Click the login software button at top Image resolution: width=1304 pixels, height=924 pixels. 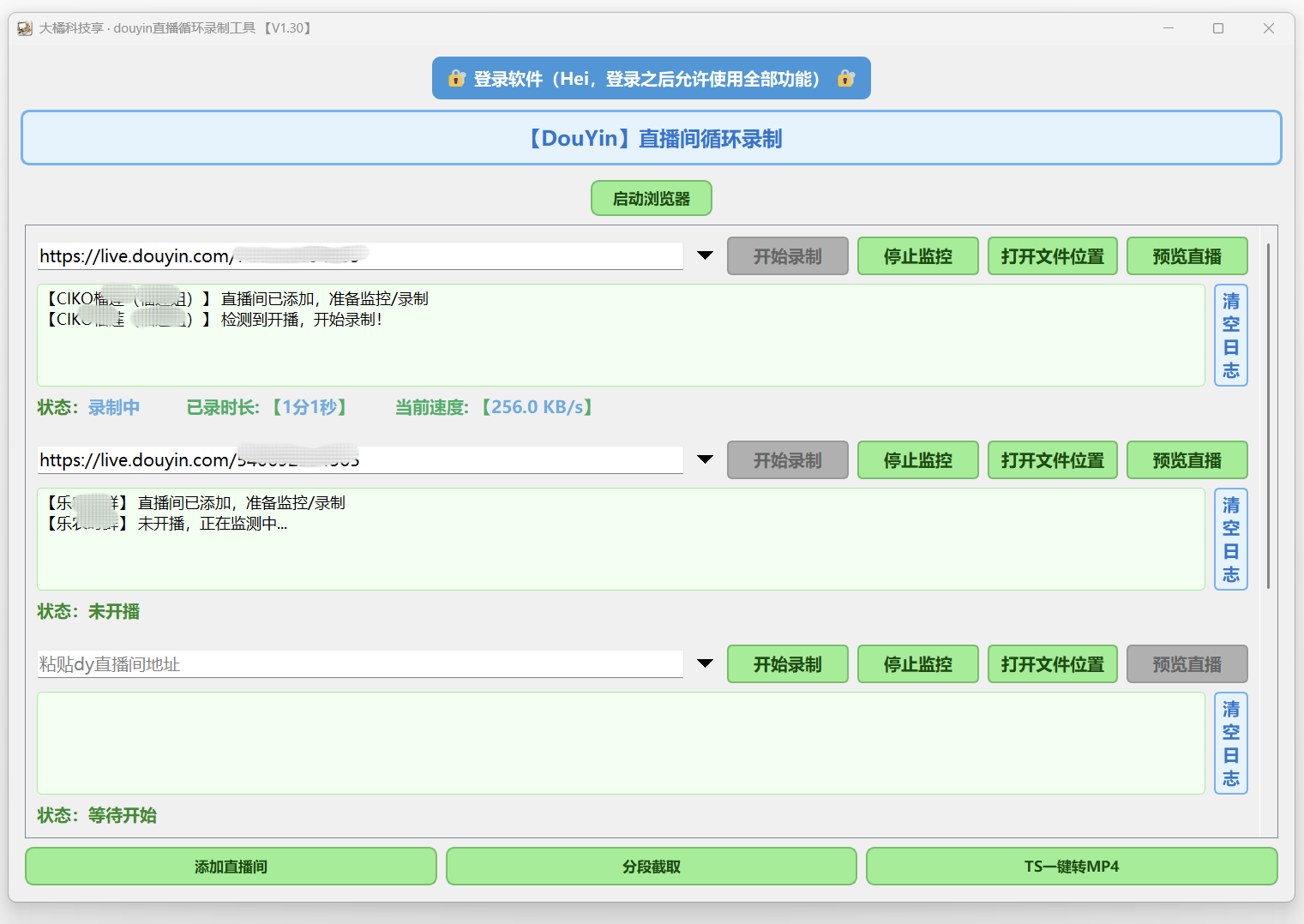click(x=652, y=78)
